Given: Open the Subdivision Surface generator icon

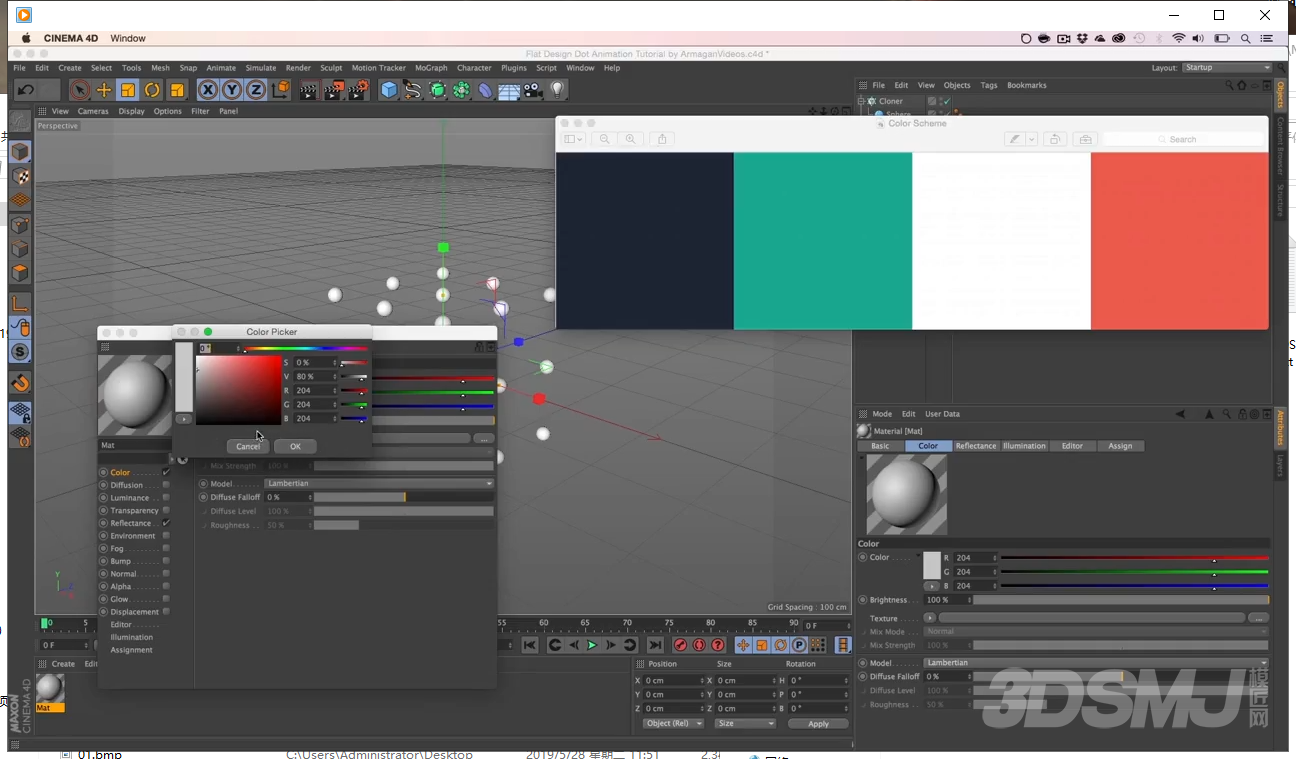Looking at the screenshot, I should click(437, 90).
